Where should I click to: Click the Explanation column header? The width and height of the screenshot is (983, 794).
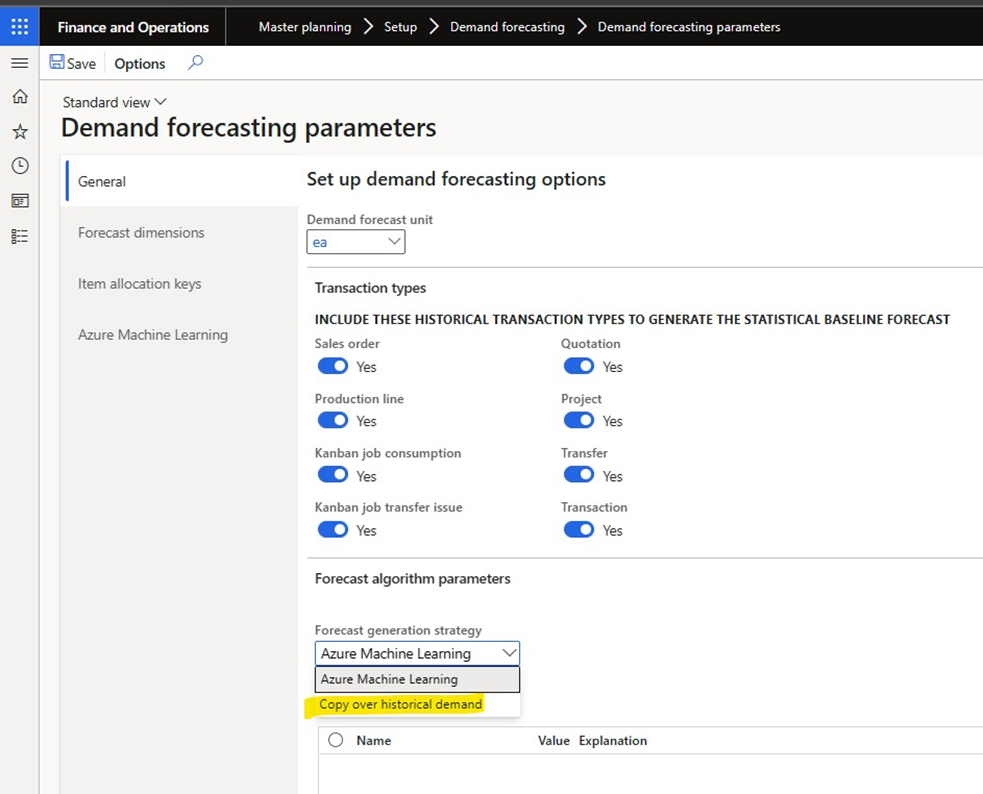612,740
